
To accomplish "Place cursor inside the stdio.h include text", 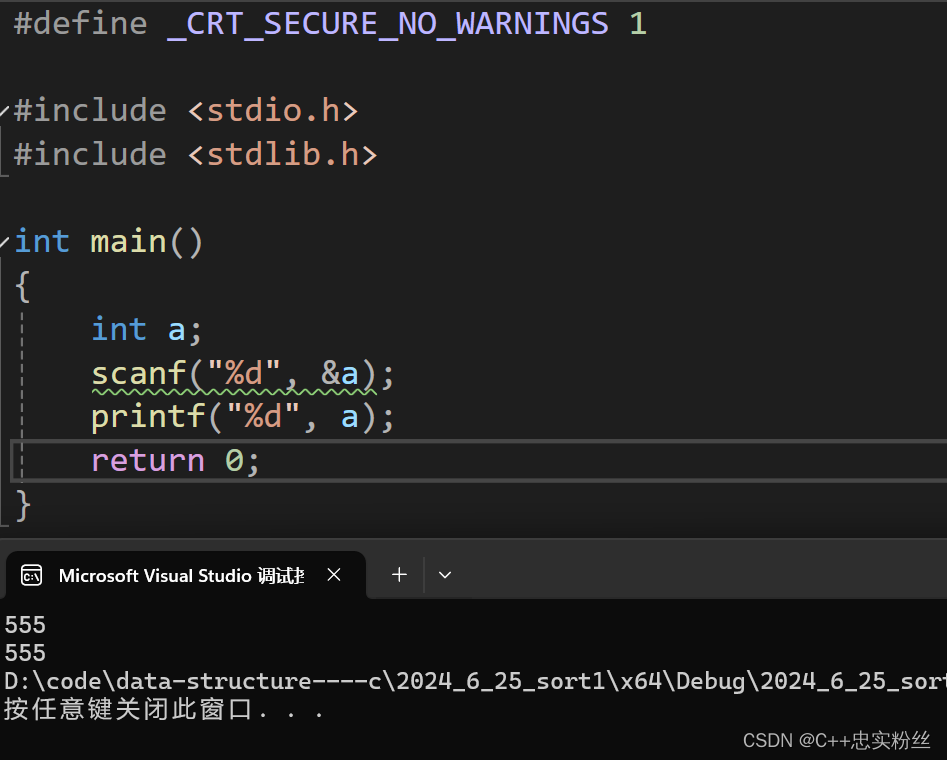I will (270, 110).
